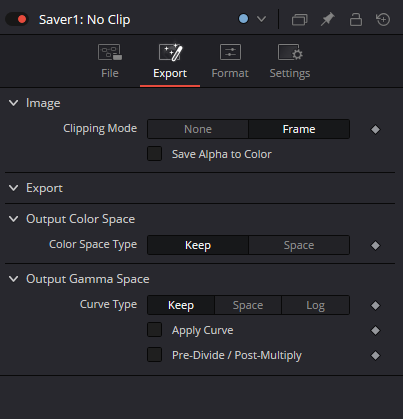This screenshot has width=403, height=419.
Task: Set Color Space Type to Keep
Action: [x=198, y=245]
